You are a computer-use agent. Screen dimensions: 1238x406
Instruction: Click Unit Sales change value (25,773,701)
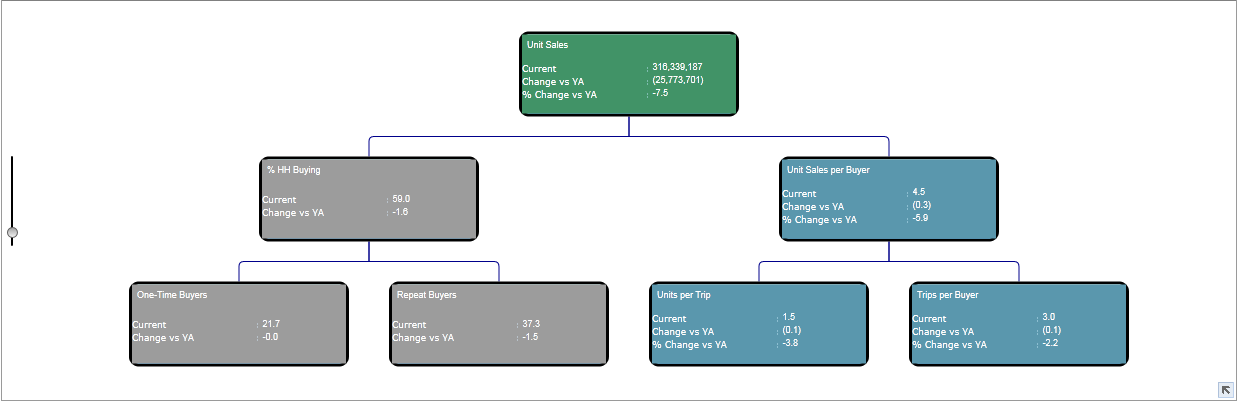677,80
